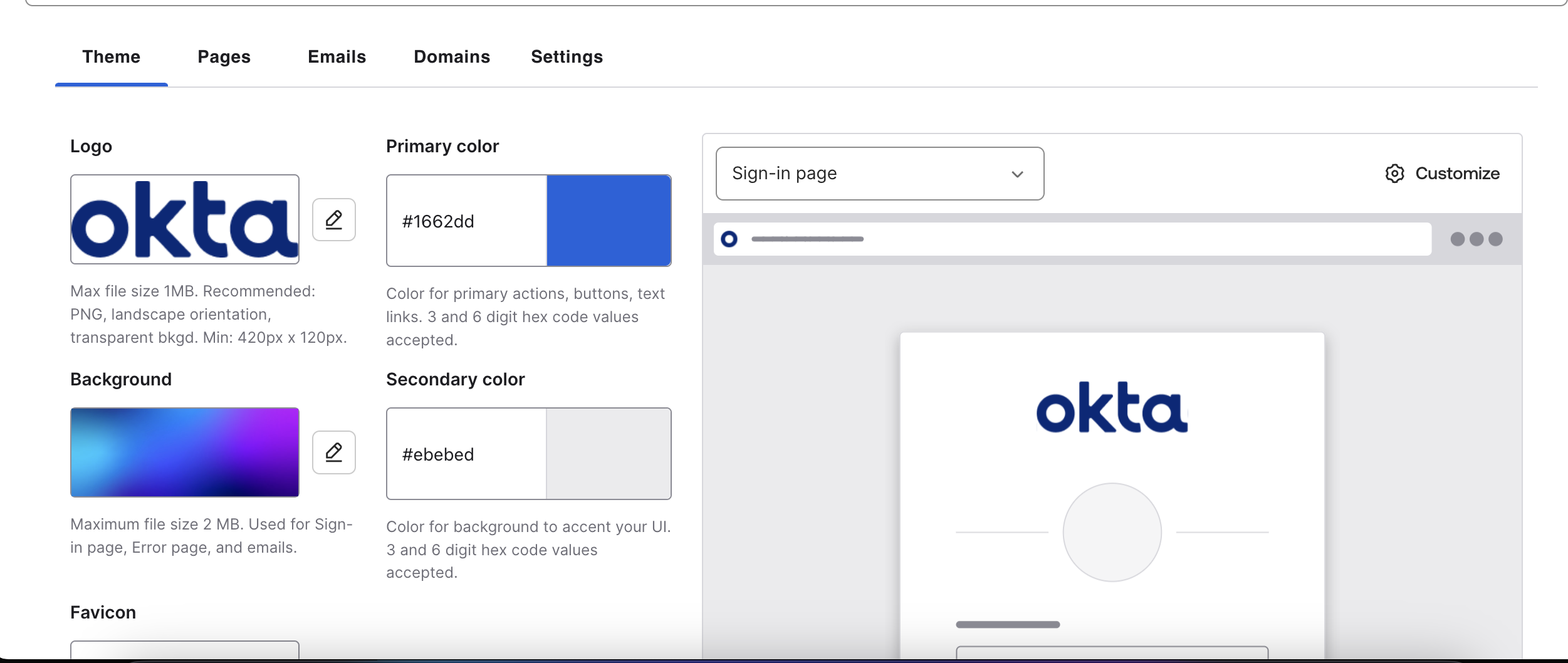Click 'Max file size 1MB' help text

pos(209,314)
